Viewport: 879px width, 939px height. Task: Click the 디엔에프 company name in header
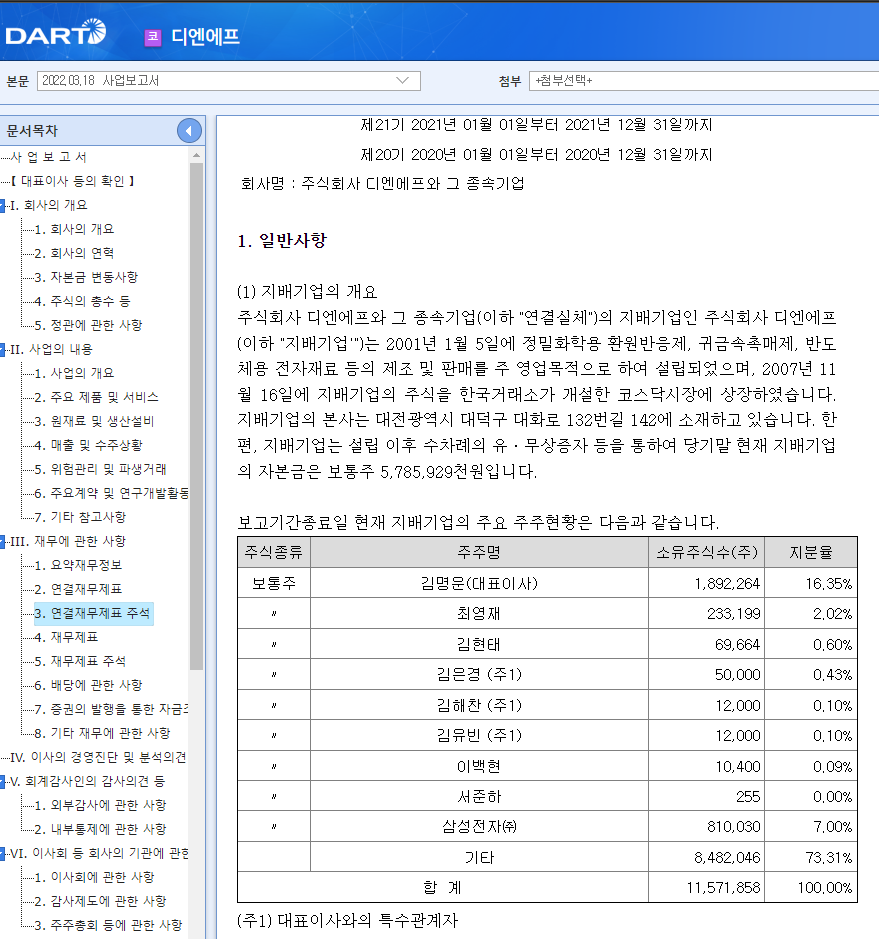pyautogui.click(x=204, y=34)
